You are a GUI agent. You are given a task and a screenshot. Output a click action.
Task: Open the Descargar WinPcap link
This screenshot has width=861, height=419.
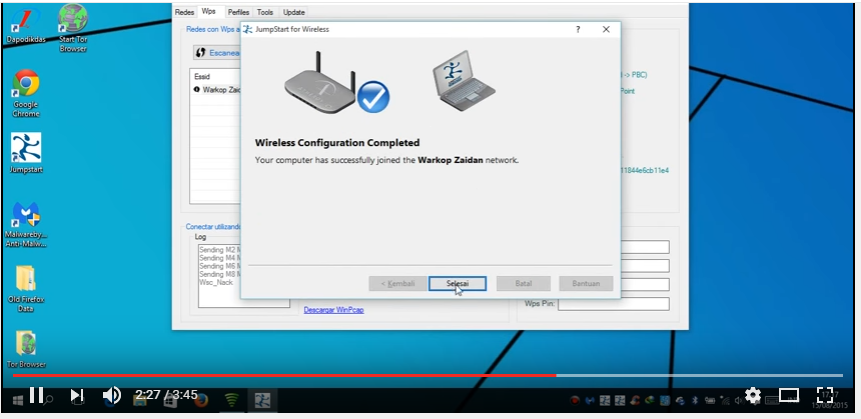pyautogui.click(x=333, y=310)
